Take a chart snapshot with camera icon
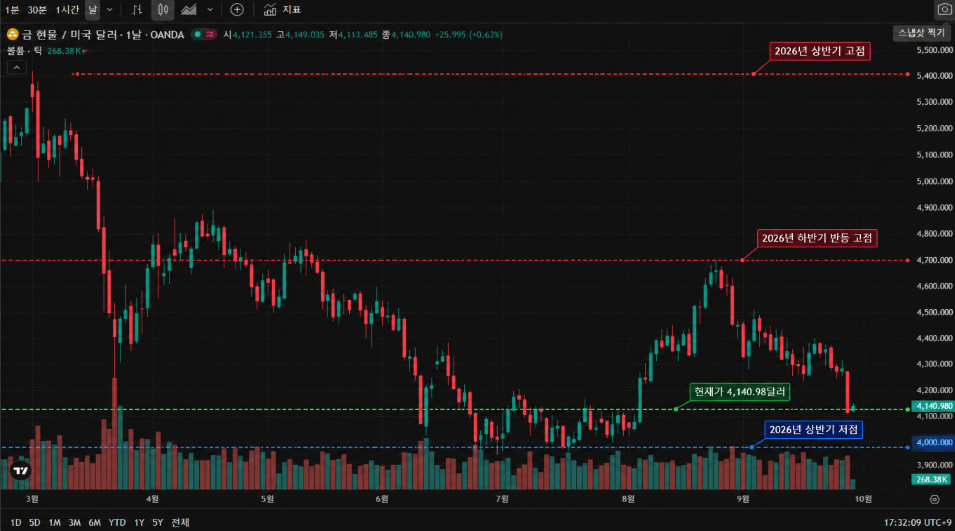 click(x=945, y=10)
